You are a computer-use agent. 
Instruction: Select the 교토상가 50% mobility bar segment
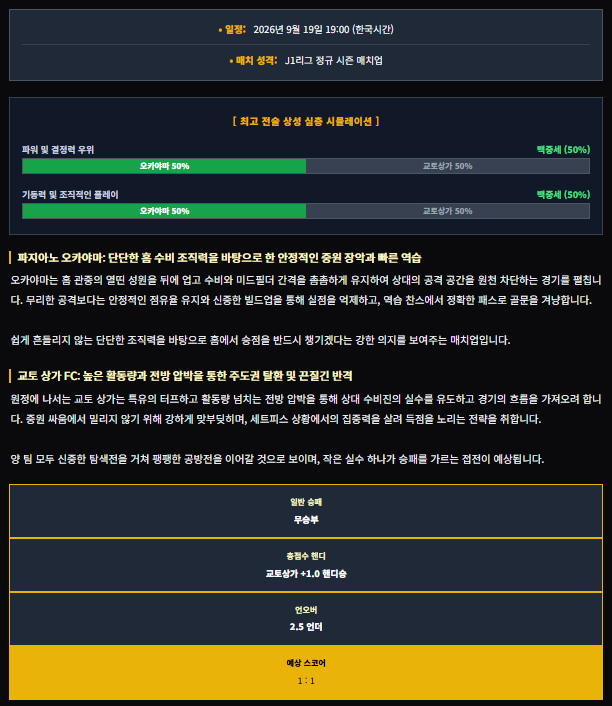[448, 211]
